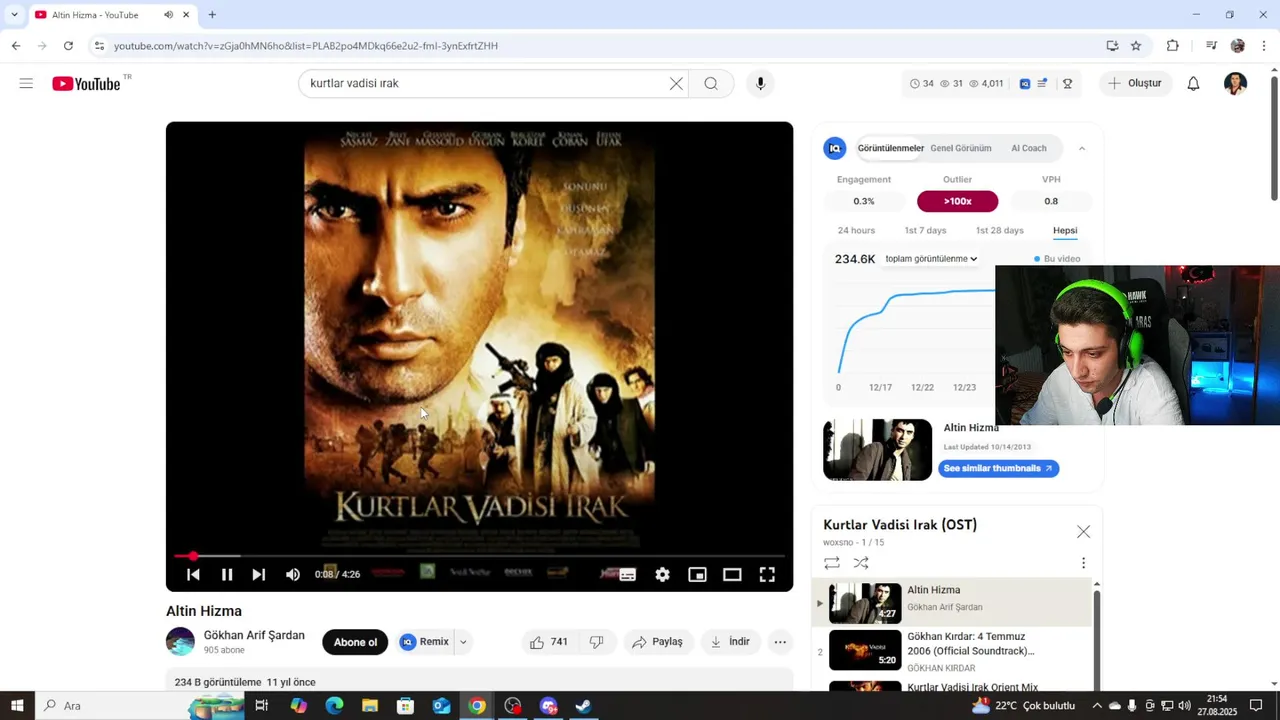The image size is (1280, 720).
Task: Open the toplam görüntülenme dropdown
Action: (x=931, y=259)
